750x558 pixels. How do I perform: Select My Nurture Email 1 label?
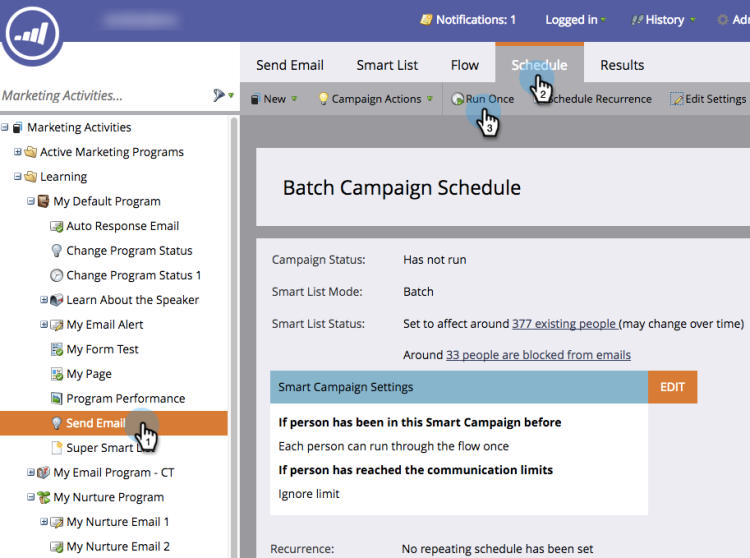pos(118,522)
